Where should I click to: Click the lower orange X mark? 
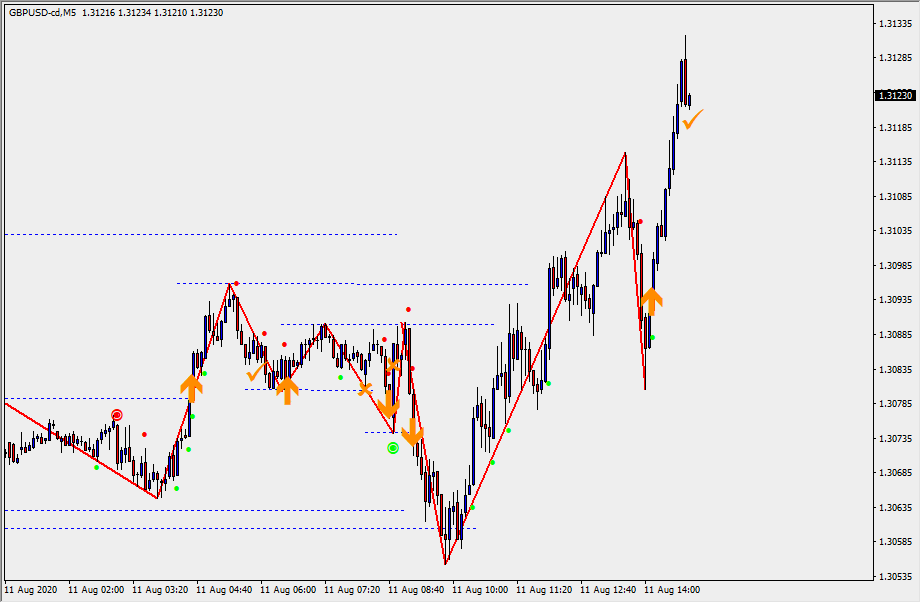point(365,389)
